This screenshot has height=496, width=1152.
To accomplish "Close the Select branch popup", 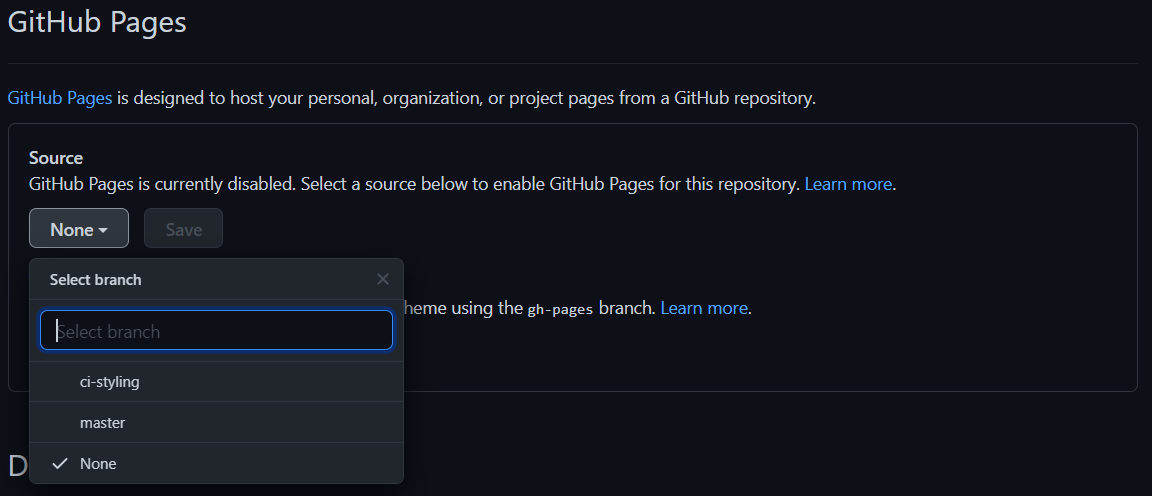I will click(x=383, y=279).
